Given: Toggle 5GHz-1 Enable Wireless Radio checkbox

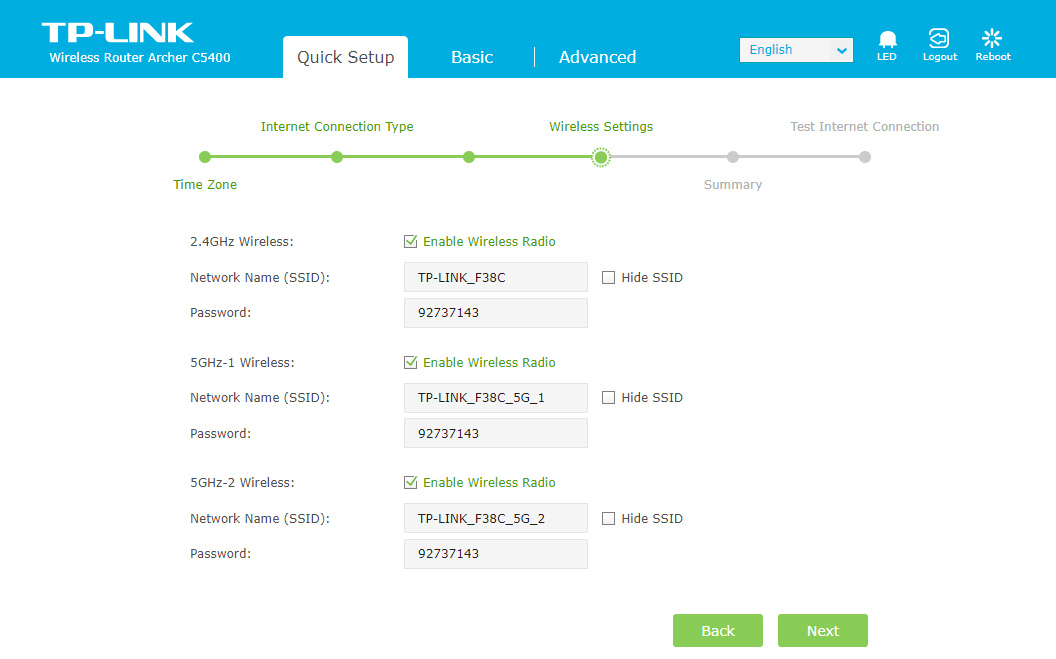Looking at the screenshot, I should (x=411, y=363).
